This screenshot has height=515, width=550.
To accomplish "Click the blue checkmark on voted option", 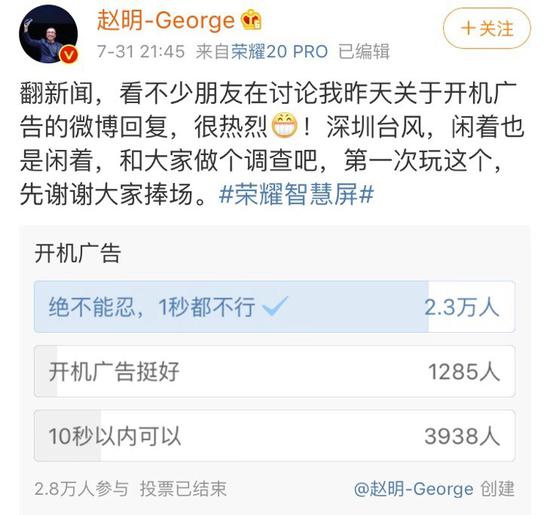I will pyautogui.click(x=275, y=306).
